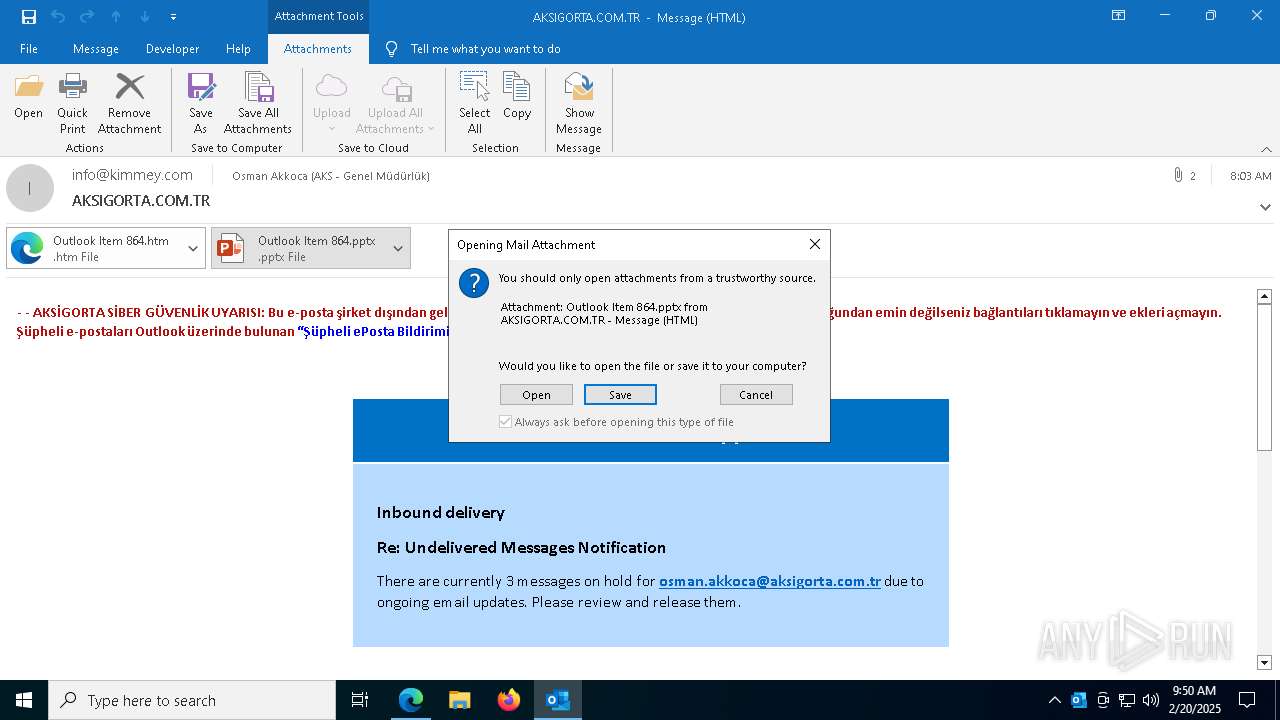Launch Firefox from the taskbar
The height and width of the screenshot is (720, 1280).
509,700
